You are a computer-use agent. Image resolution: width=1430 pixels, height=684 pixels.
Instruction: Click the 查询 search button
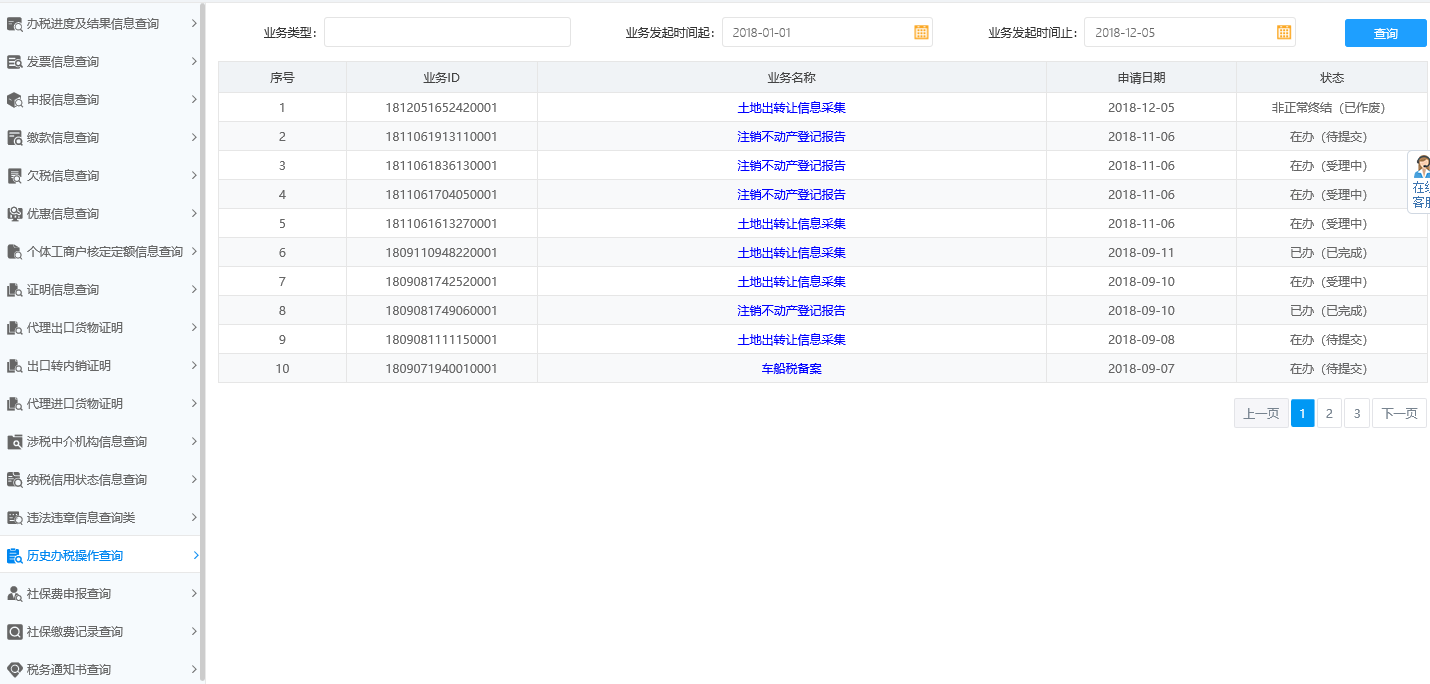[1385, 32]
